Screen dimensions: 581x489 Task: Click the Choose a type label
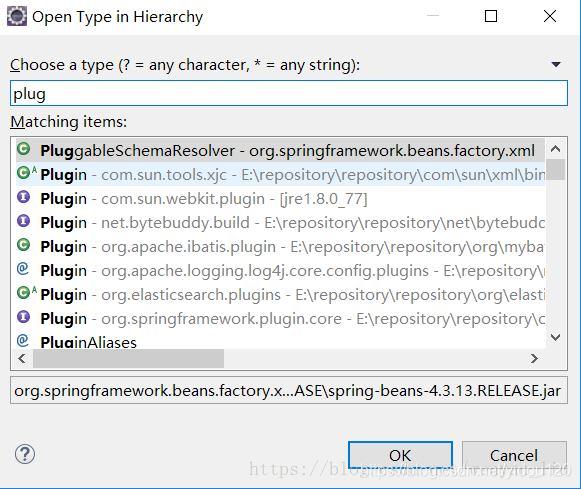click(185, 65)
